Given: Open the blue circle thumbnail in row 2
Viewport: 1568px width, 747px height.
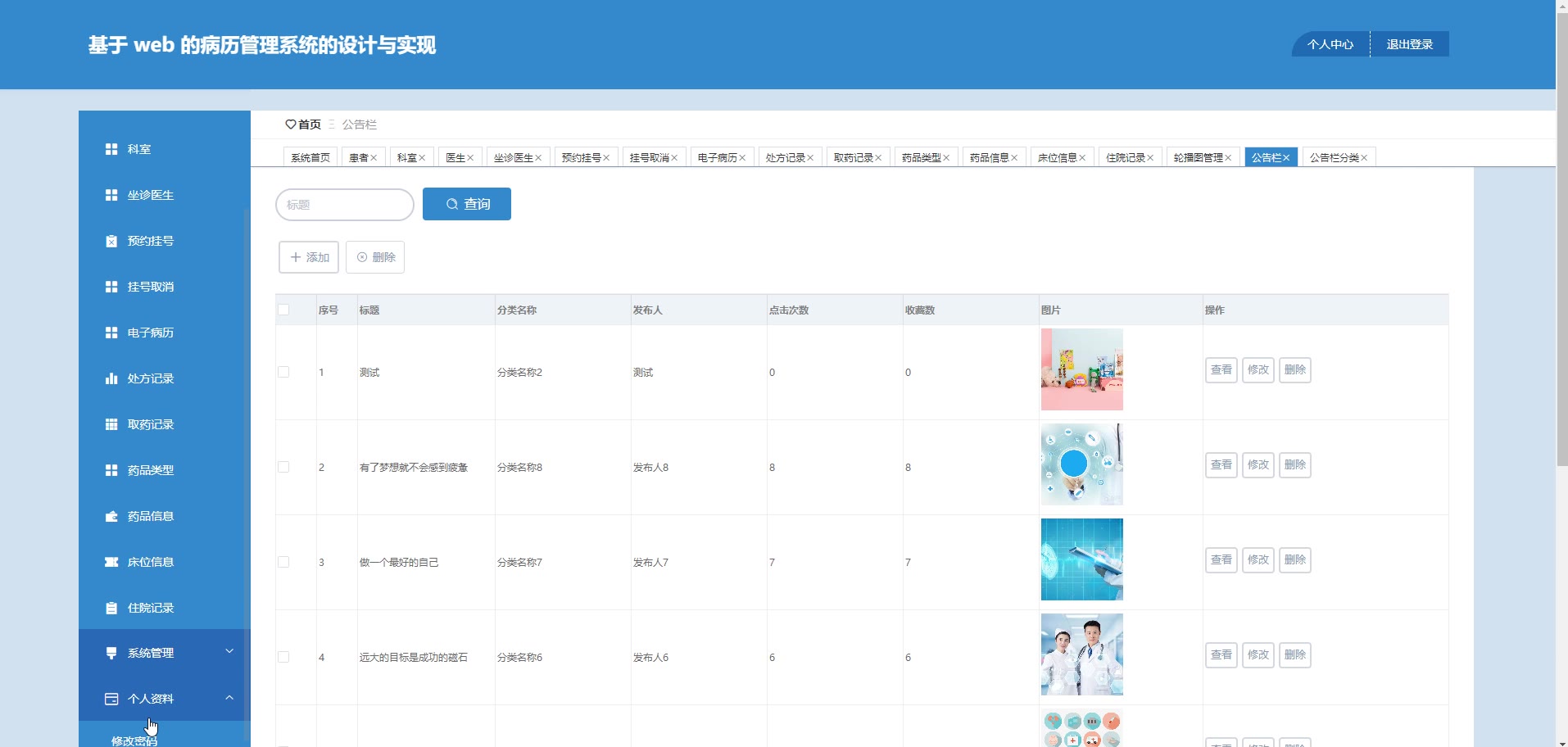Looking at the screenshot, I should pyautogui.click(x=1082, y=464).
